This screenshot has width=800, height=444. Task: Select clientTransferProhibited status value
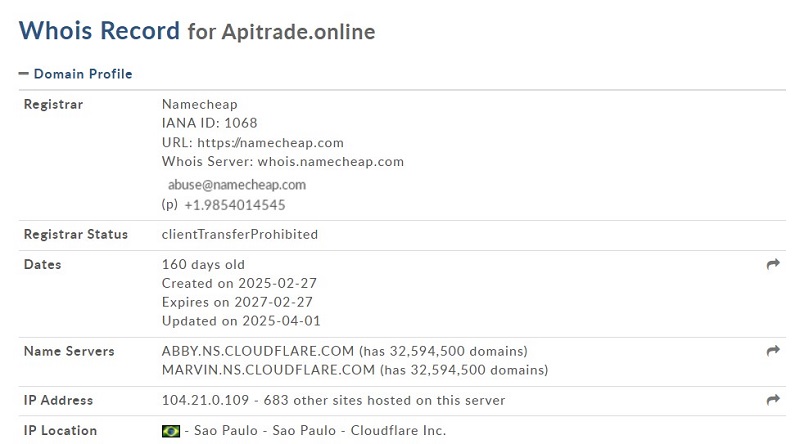click(240, 234)
